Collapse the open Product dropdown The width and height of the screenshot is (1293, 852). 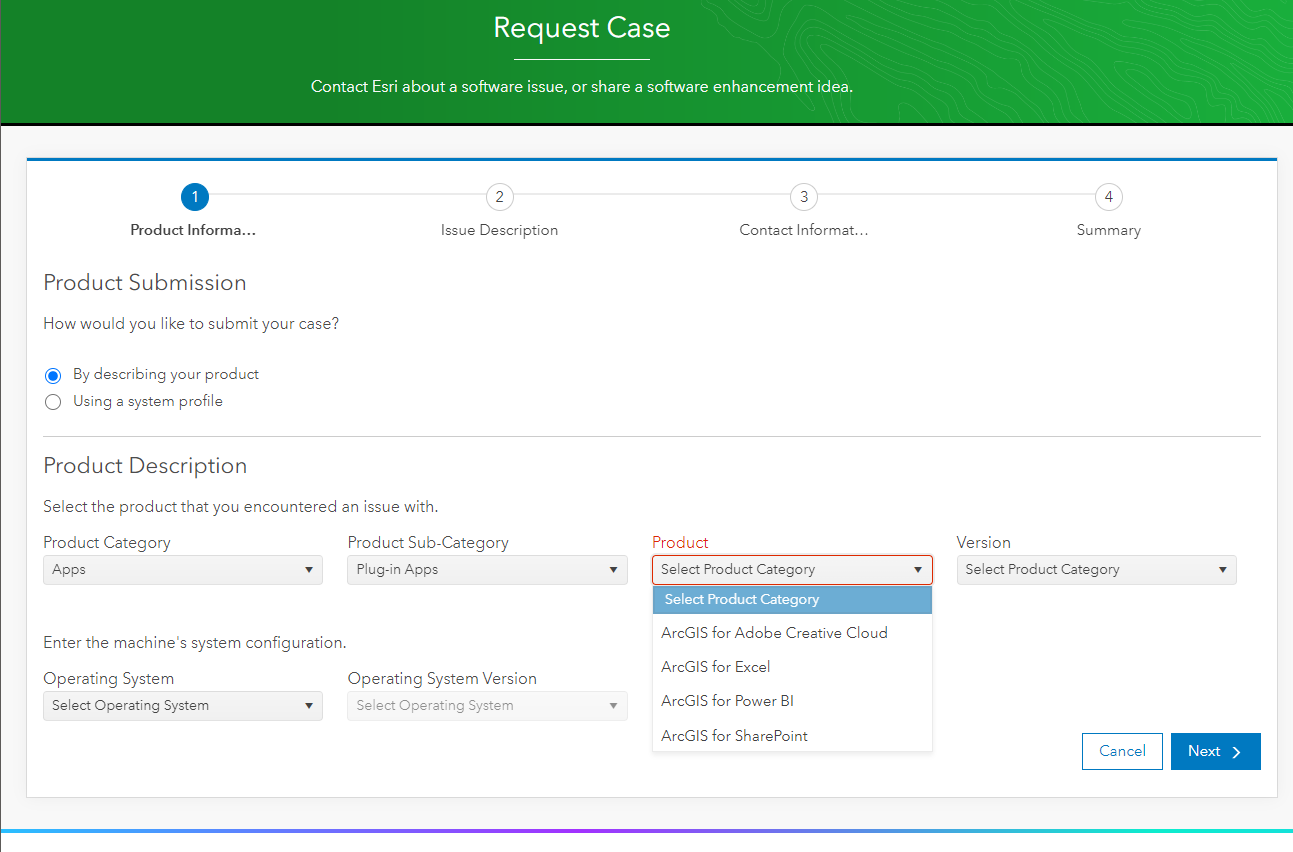click(x=792, y=570)
